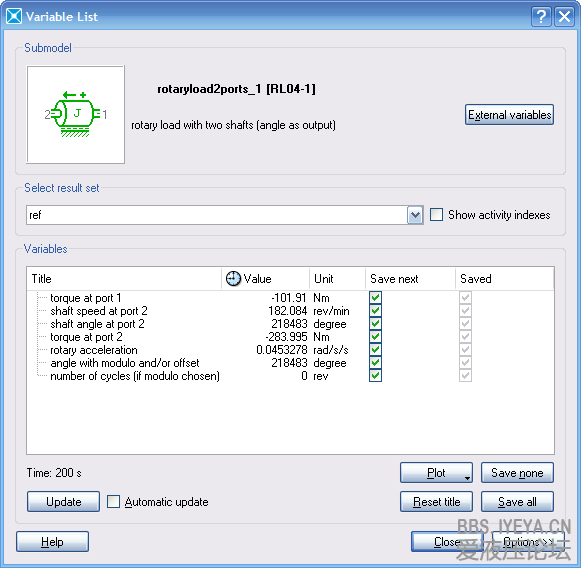Click the rotary load submodel icon
The height and width of the screenshot is (568, 581).
pyautogui.click(x=76, y=114)
